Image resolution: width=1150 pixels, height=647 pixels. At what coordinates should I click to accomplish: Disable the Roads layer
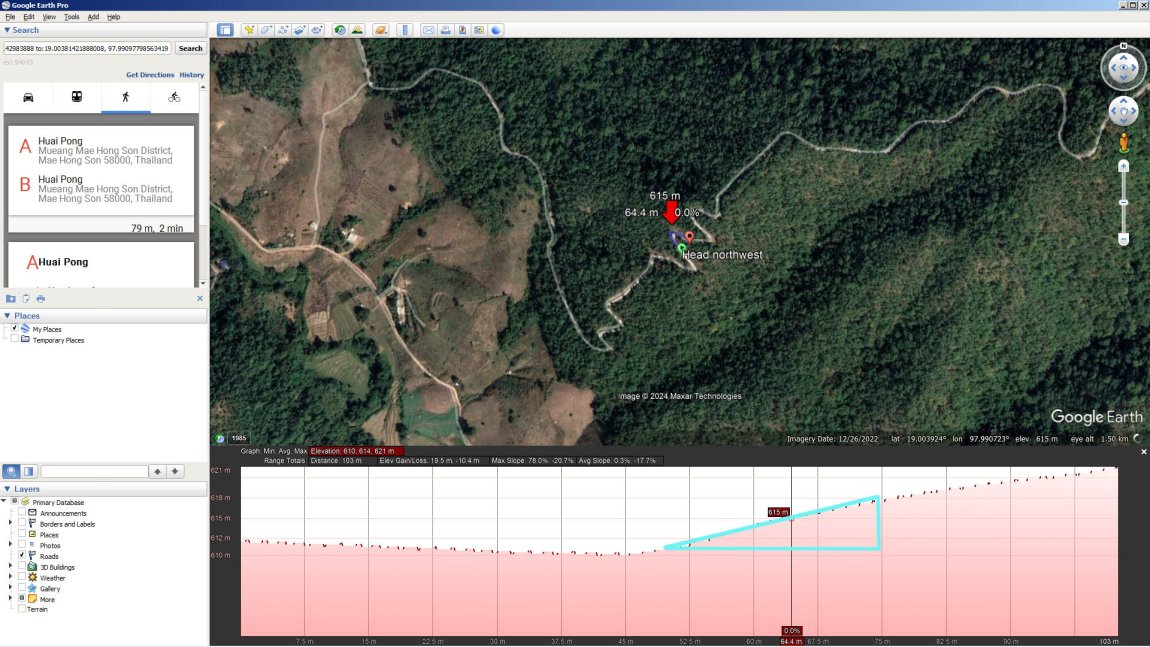(23, 555)
